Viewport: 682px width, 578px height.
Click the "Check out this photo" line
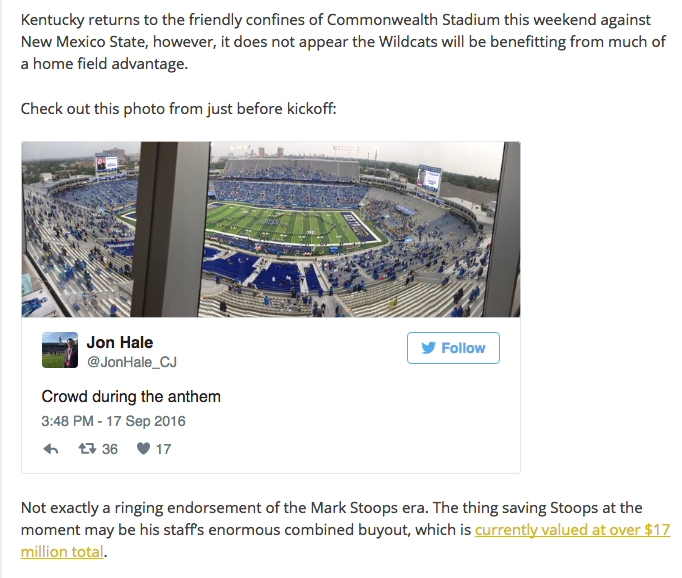pyautogui.click(x=179, y=108)
